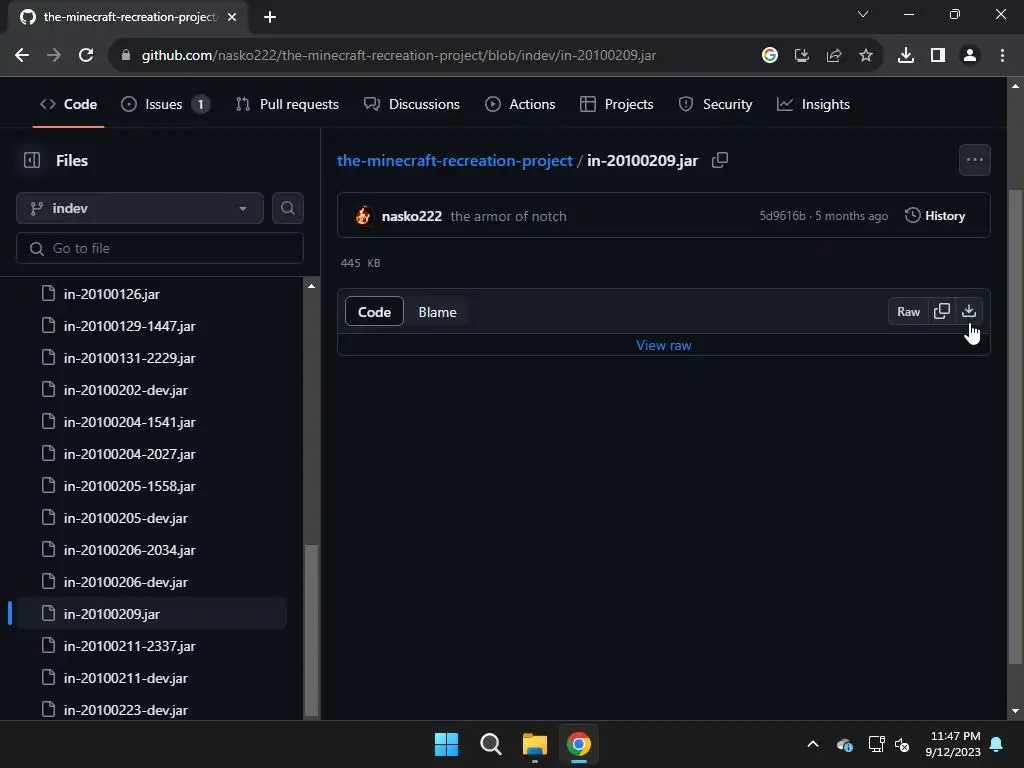Share this page icon in address bar
Viewport: 1024px width, 768px height.
click(x=834, y=56)
